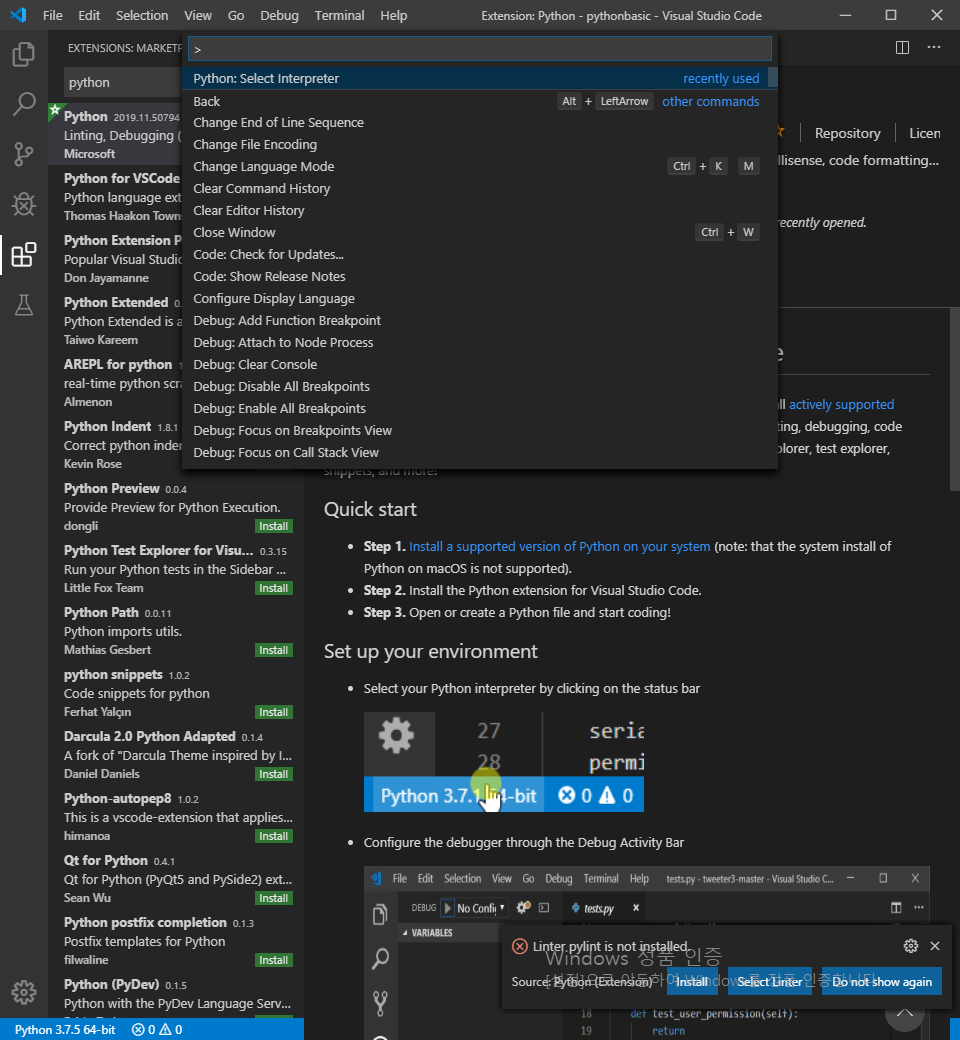Open the Help menu
The width and height of the screenshot is (960, 1040).
(393, 15)
